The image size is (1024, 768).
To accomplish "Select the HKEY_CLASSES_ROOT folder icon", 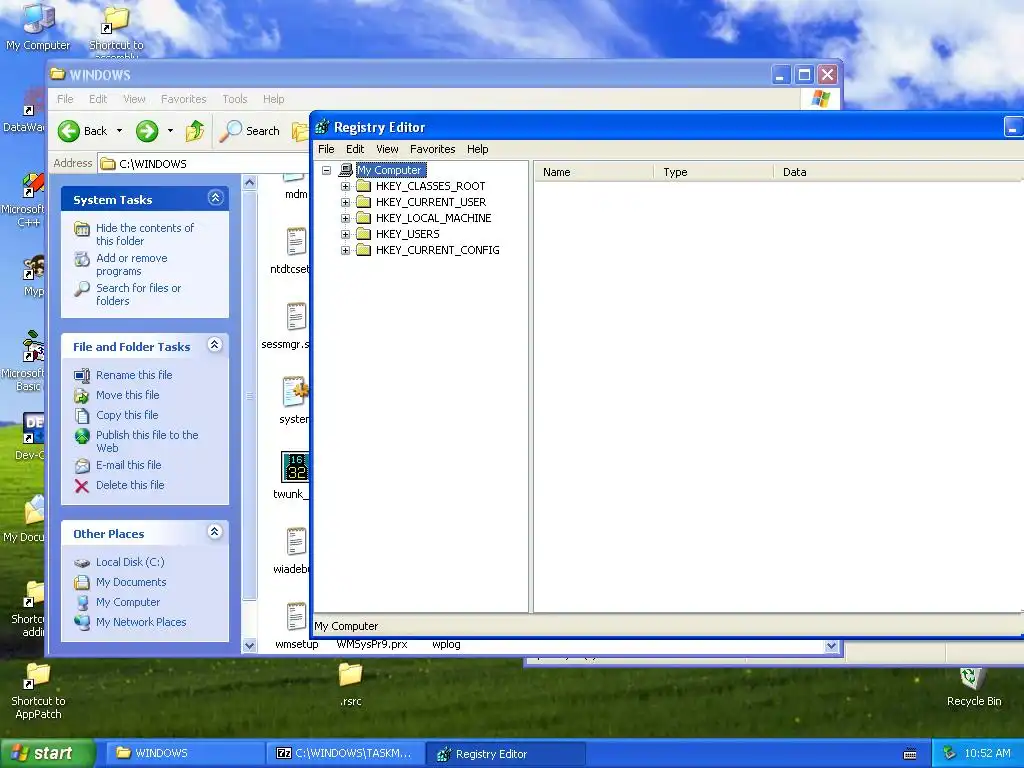I will coord(364,186).
